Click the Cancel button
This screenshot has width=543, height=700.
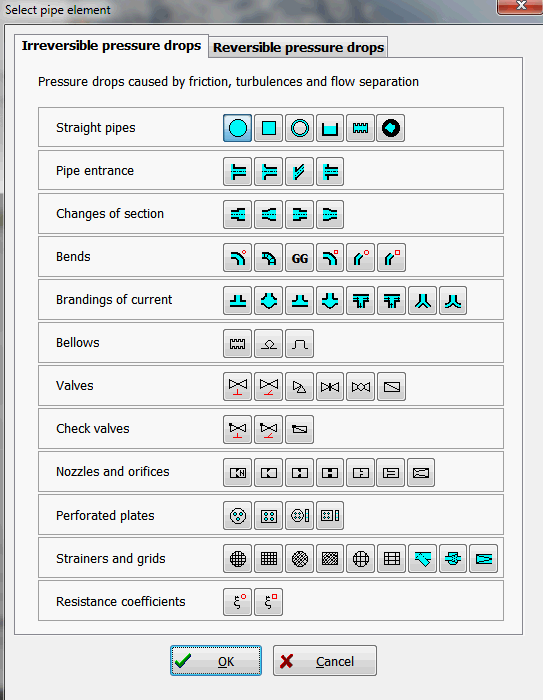click(325, 661)
